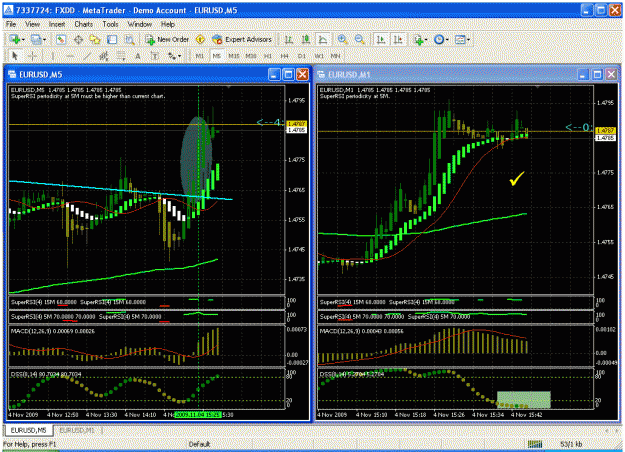Switch timeframe to H4
Viewport: 625px width, 452px height.
pos(284,56)
